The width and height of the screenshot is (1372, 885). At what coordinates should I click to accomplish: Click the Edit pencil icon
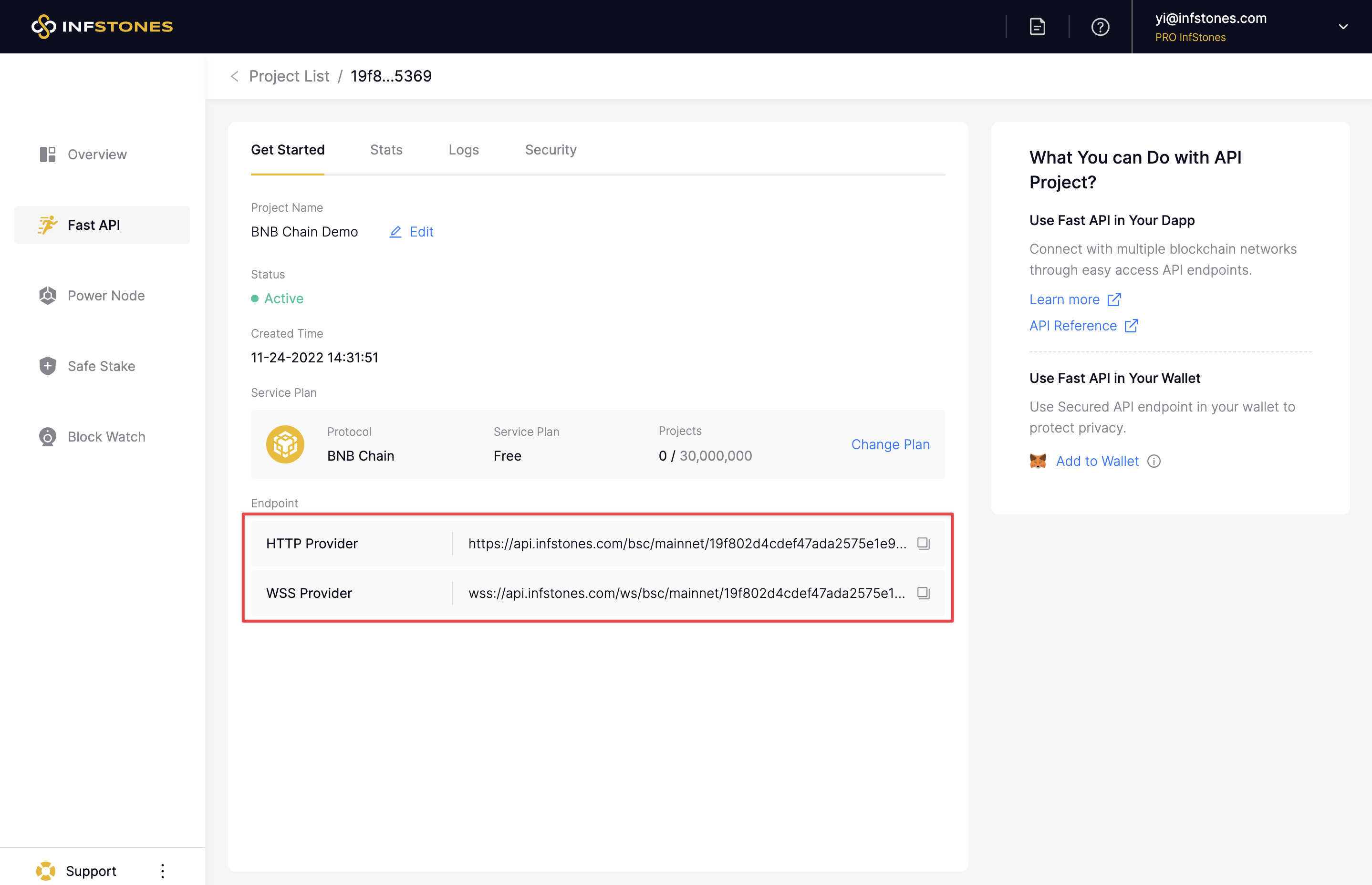click(x=395, y=232)
